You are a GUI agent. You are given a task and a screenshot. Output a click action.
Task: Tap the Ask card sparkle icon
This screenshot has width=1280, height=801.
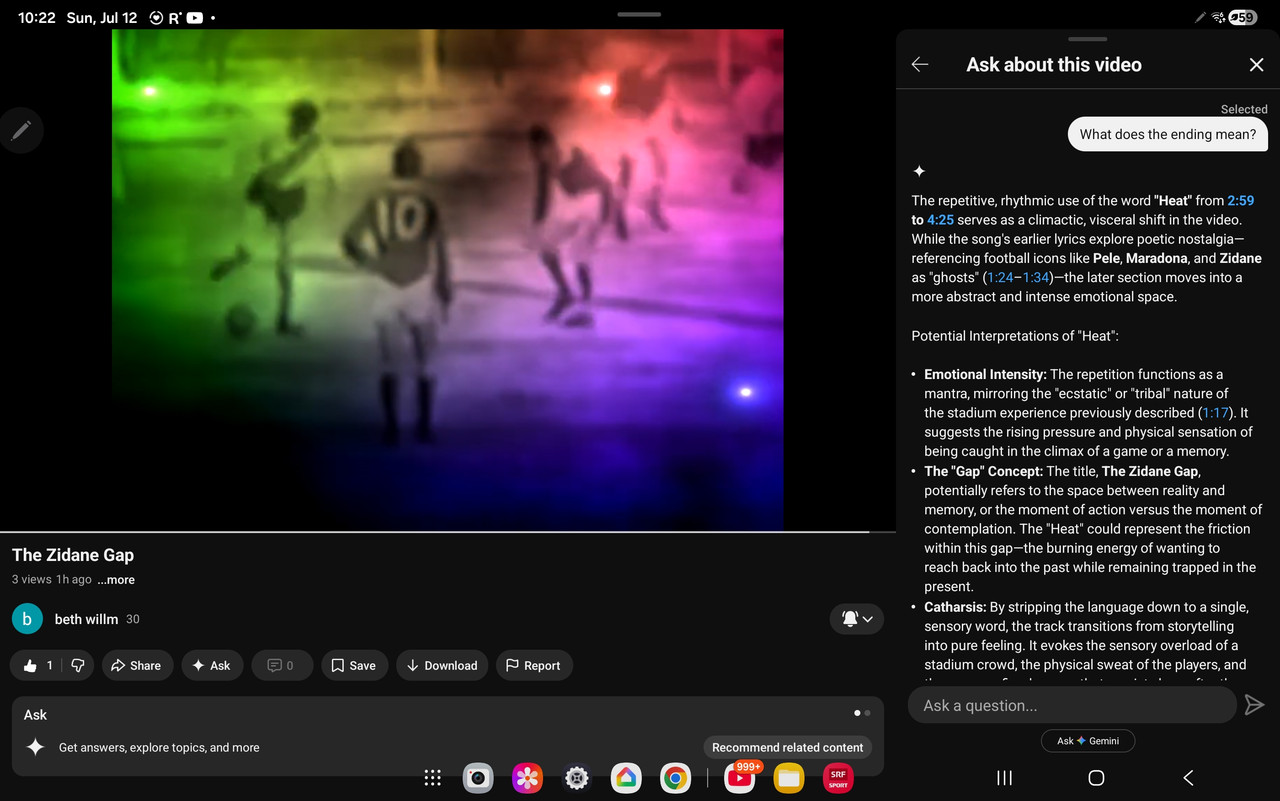click(x=35, y=747)
